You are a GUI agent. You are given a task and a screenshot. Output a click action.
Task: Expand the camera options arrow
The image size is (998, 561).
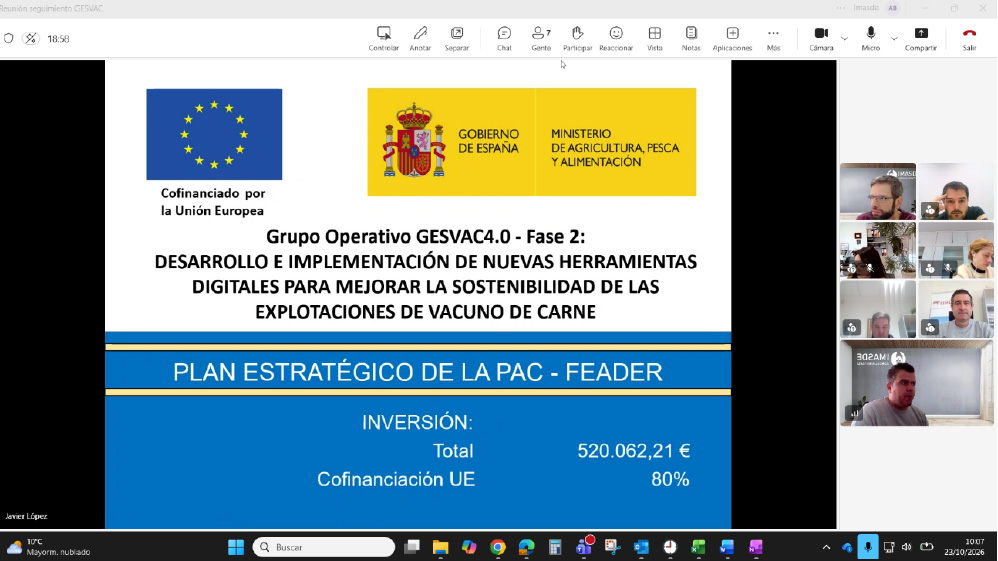(x=844, y=39)
